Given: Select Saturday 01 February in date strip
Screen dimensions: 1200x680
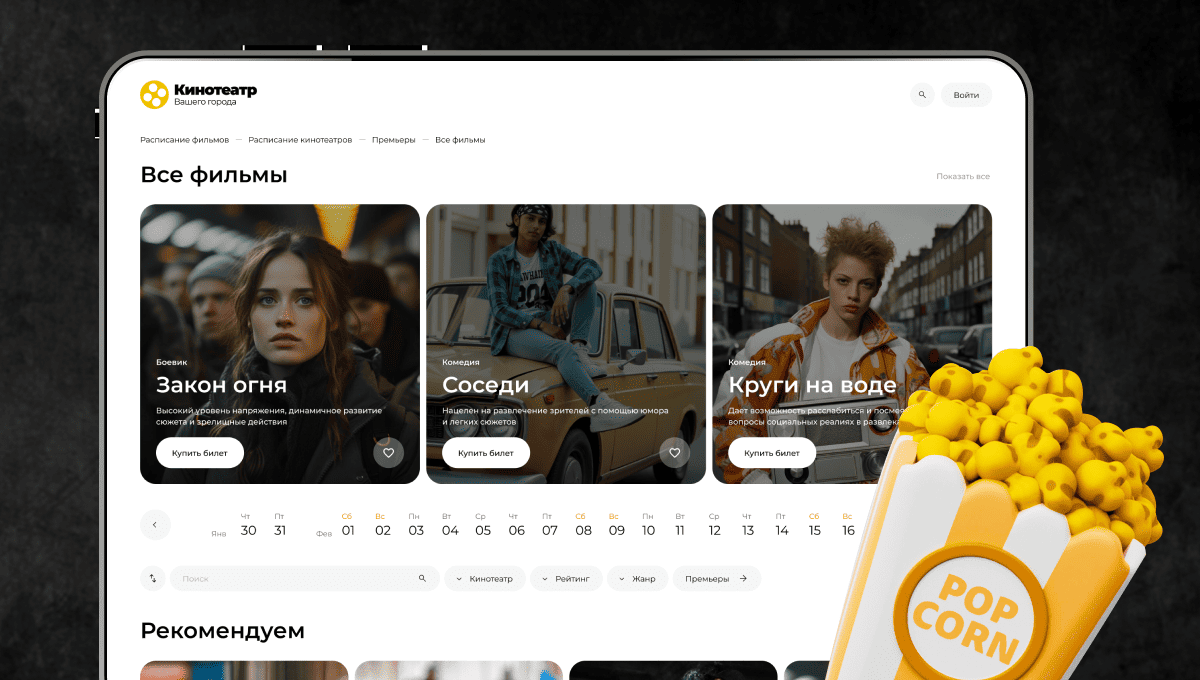Looking at the screenshot, I should pyautogui.click(x=348, y=525).
